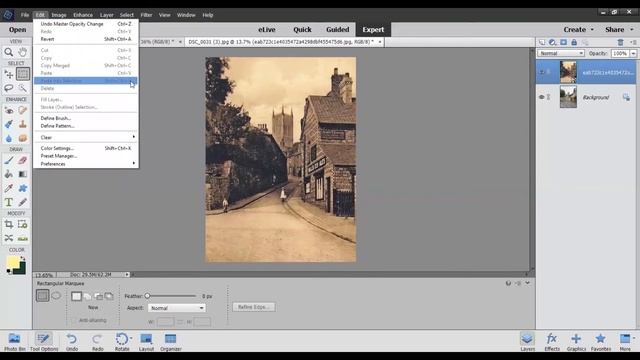Adjust the Feather slider handle
Viewport: 640px width, 360px height.
(147, 296)
